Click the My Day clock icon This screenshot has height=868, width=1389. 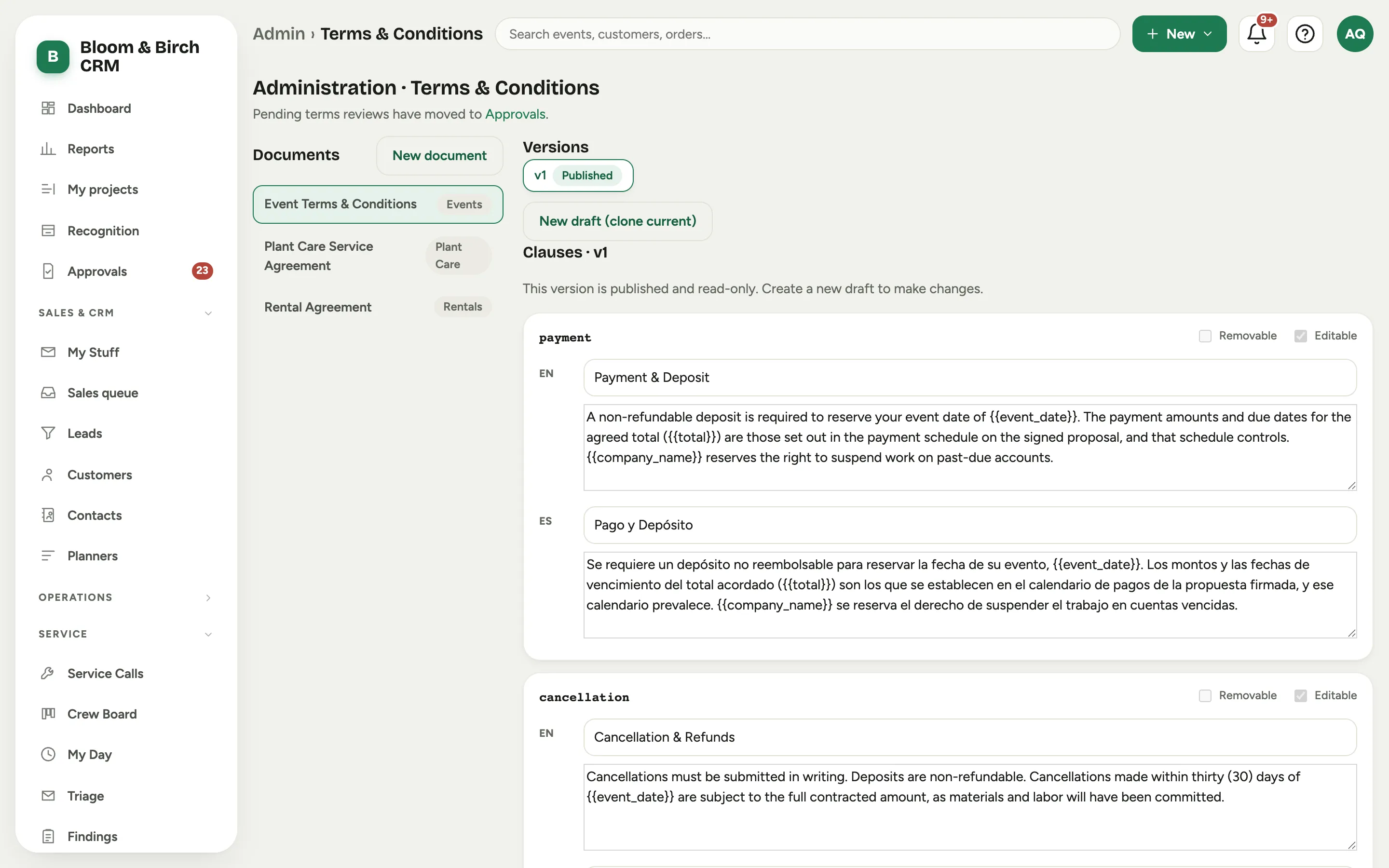[x=48, y=754]
